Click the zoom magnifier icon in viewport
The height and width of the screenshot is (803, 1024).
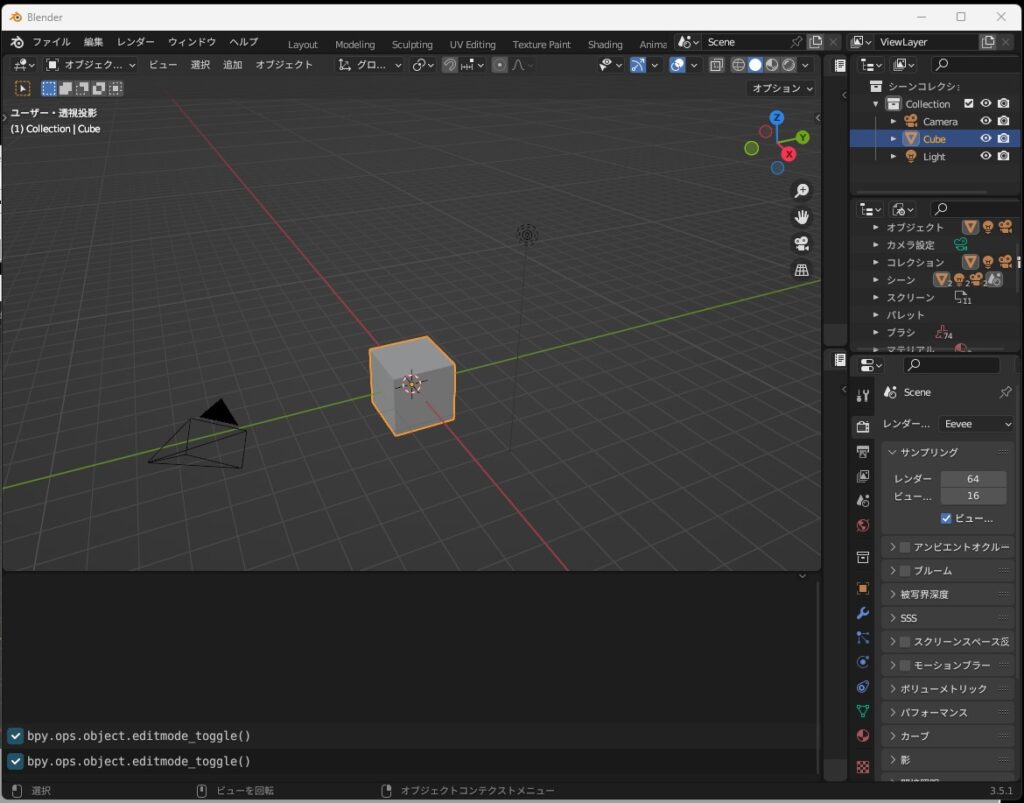point(801,191)
